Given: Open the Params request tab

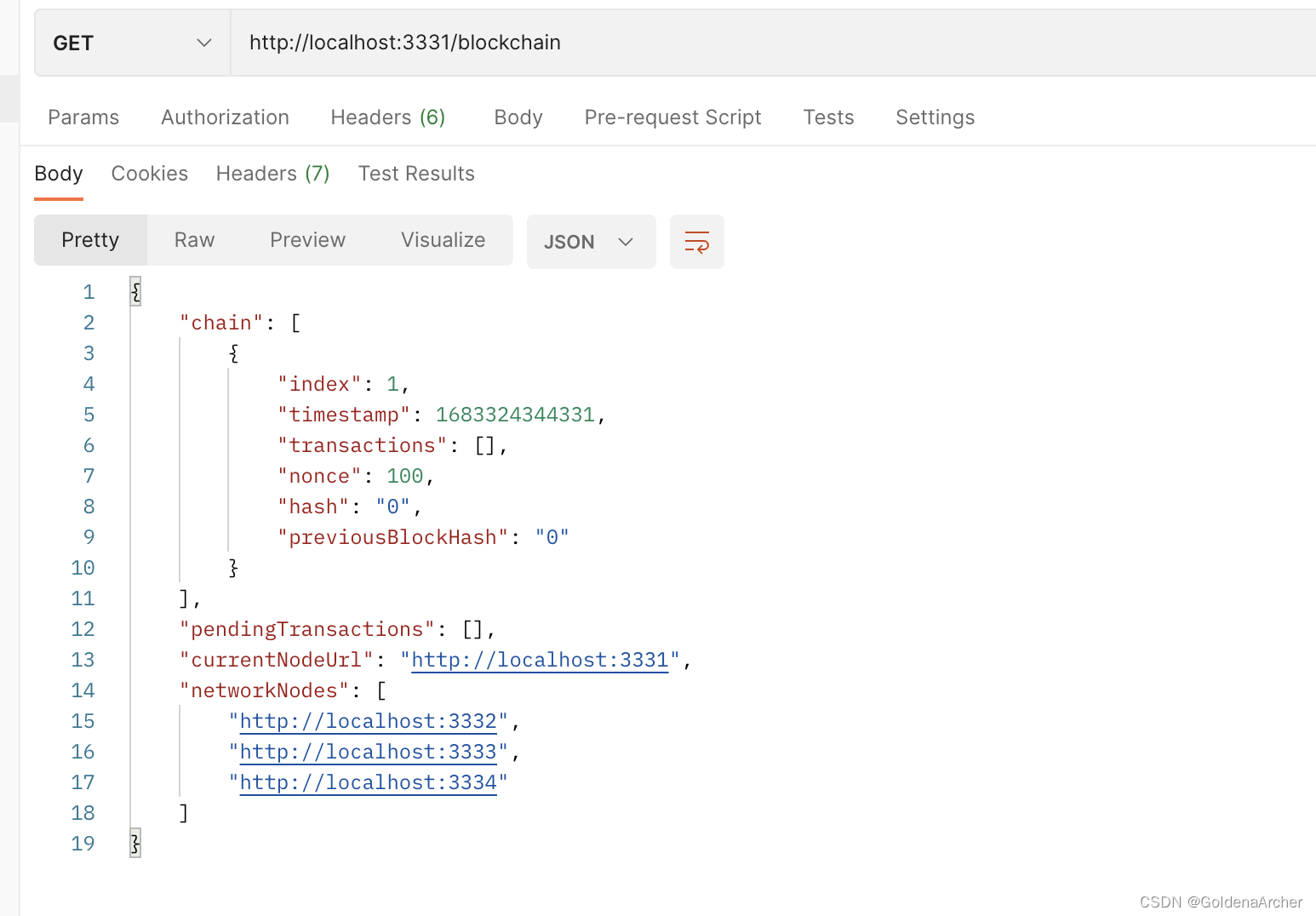Looking at the screenshot, I should 83,117.
